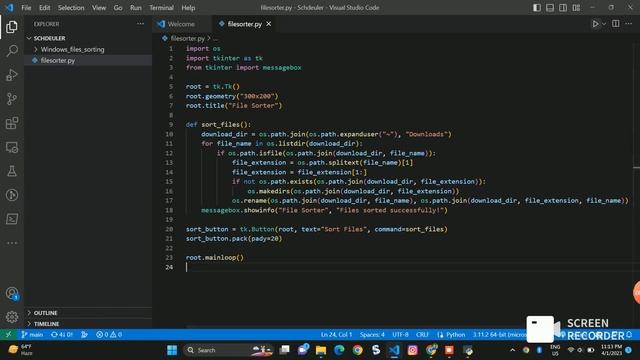Open the Selection menu
The width and height of the screenshot is (640, 360).
71,8
